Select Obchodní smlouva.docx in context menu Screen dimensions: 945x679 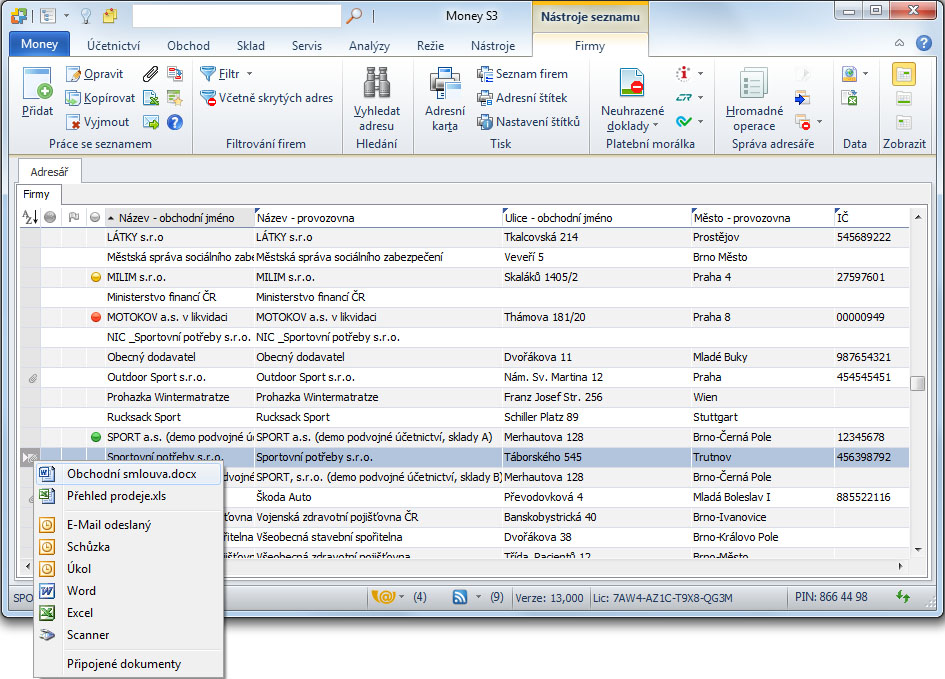pyautogui.click(x=128, y=474)
